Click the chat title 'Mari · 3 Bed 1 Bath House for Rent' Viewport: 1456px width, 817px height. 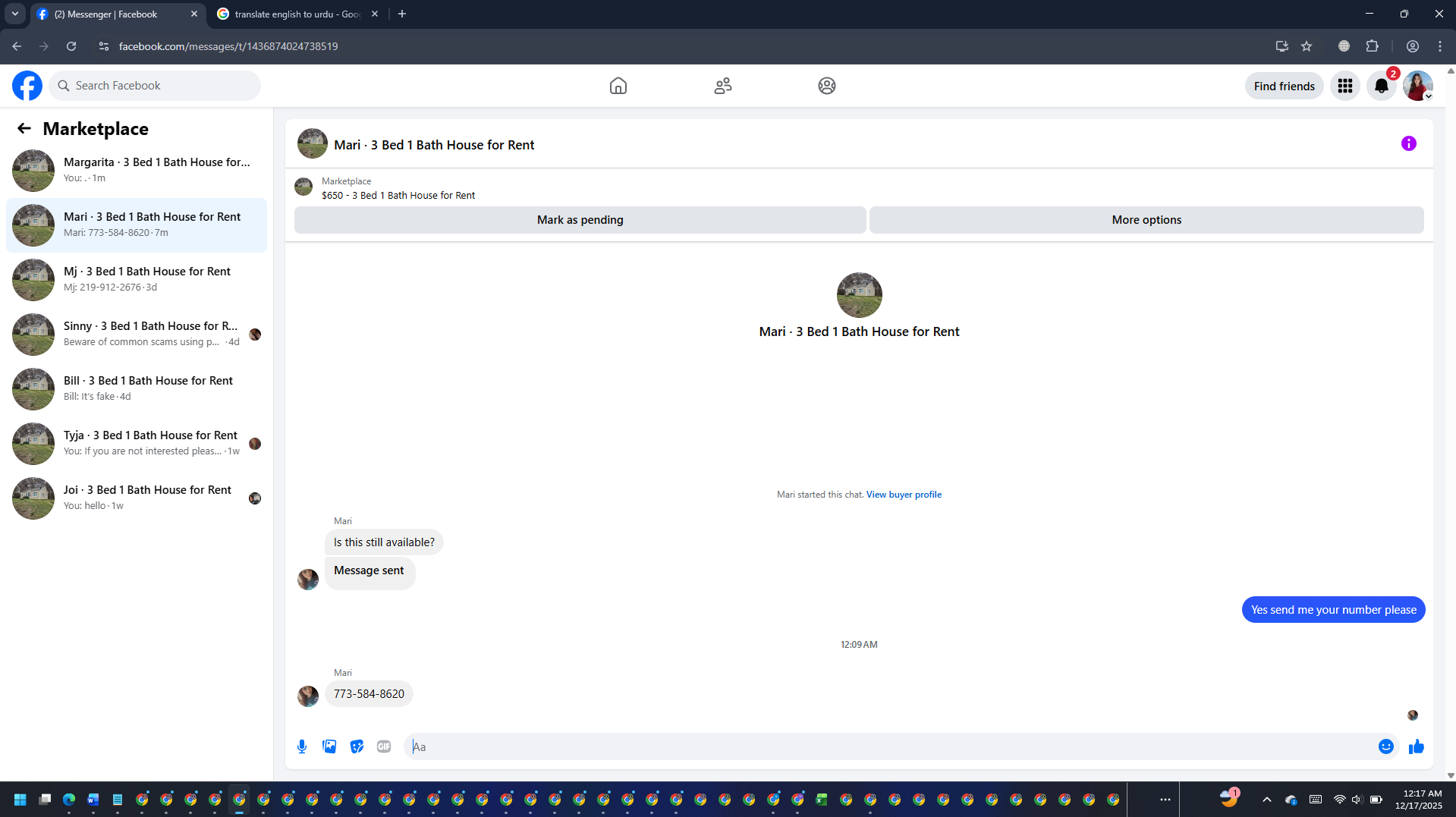tap(434, 145)
